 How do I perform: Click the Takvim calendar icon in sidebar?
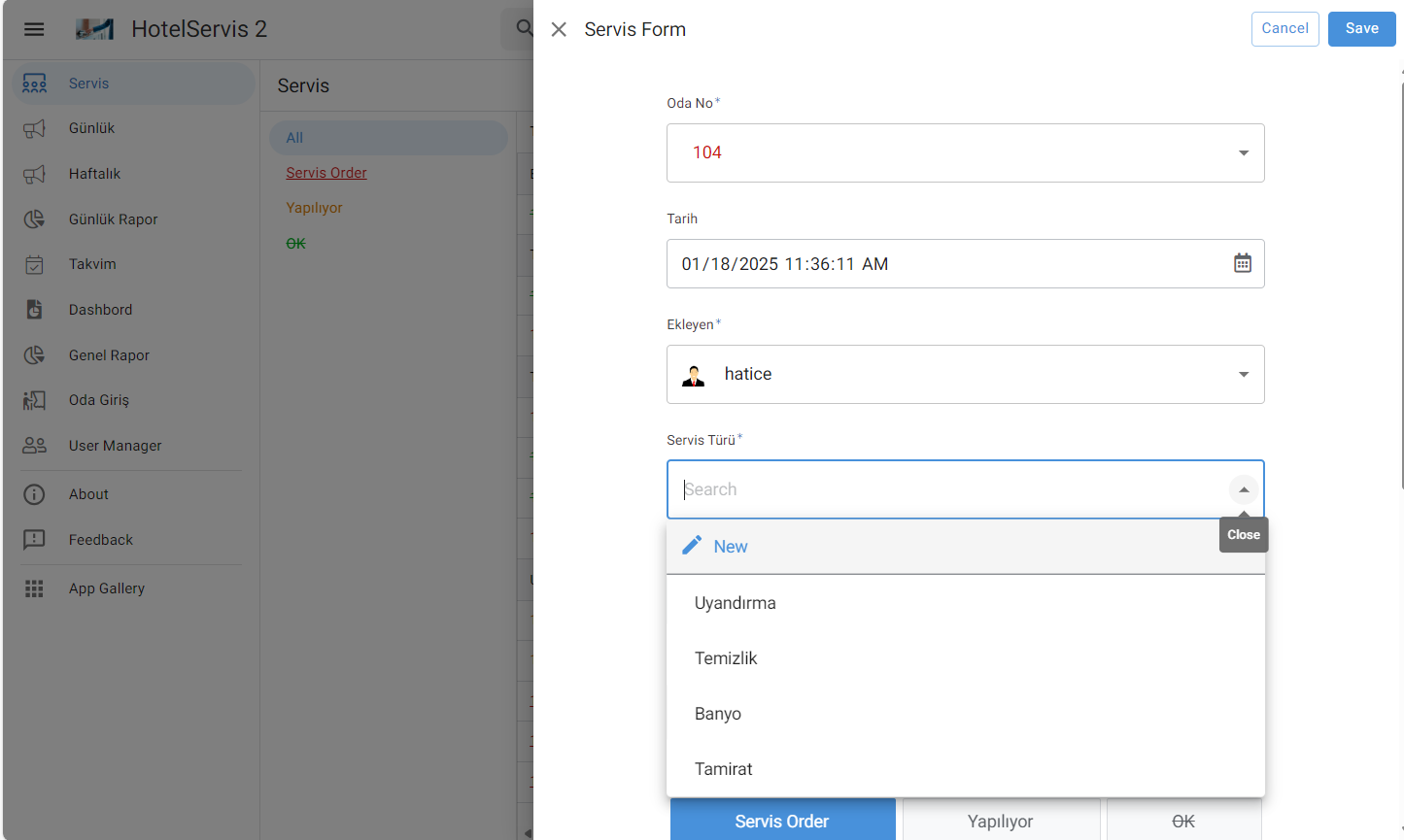(x=34, y=264)
